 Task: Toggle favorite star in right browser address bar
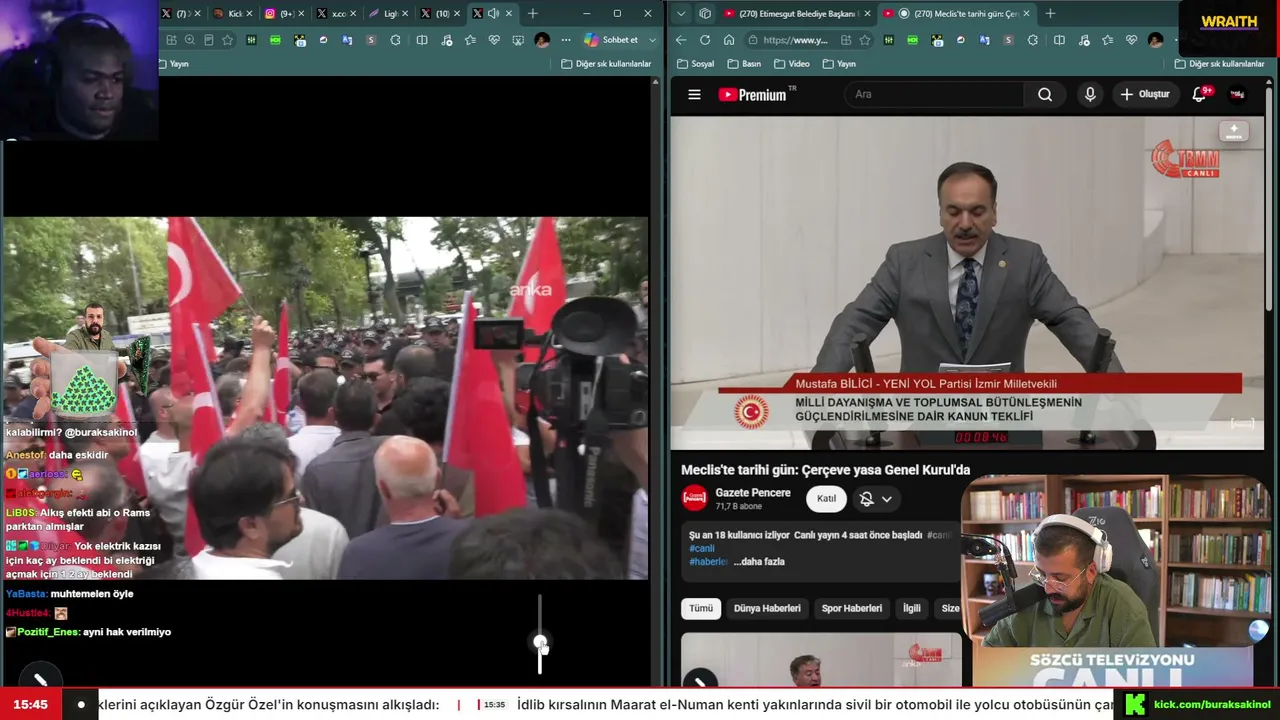(x=865, y=40)
